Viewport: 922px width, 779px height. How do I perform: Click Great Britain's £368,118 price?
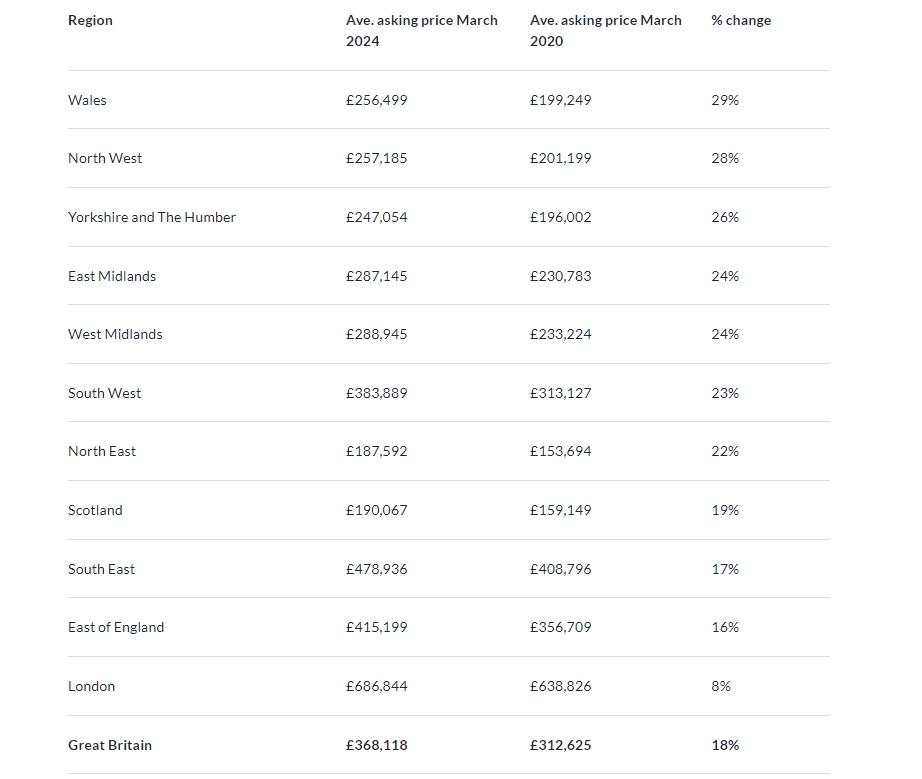tap(377, 745)
